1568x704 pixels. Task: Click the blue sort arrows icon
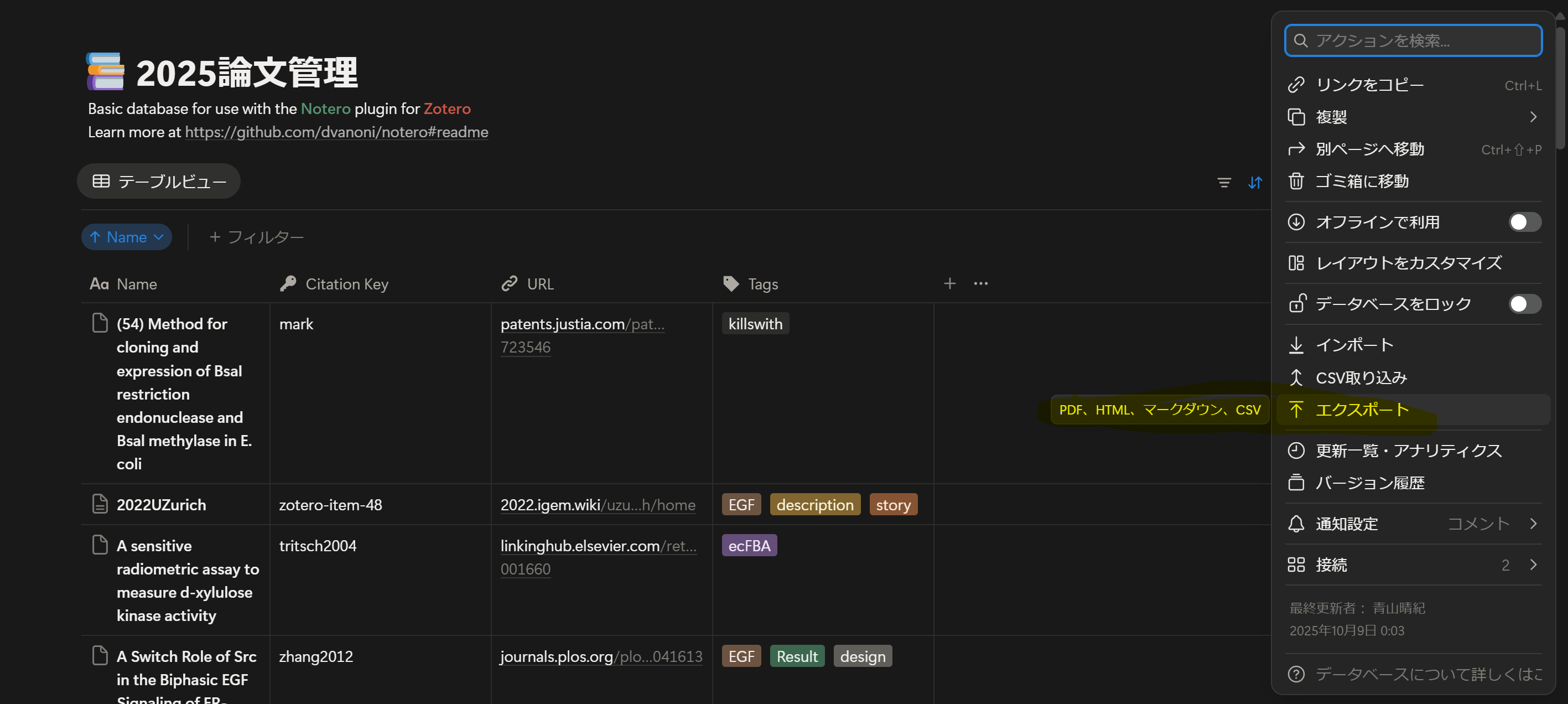pyautogui.click(x=1254, y=182)
